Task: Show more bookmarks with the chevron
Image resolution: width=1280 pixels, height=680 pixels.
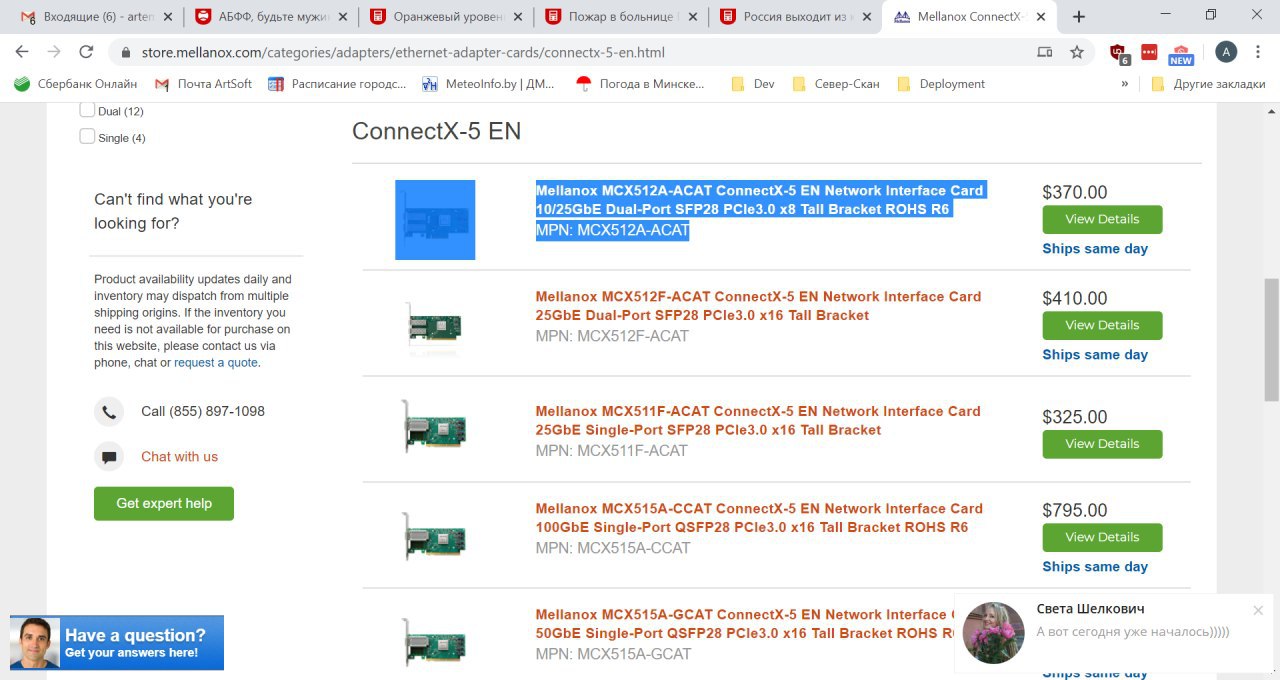Action: coord(1124,84)
